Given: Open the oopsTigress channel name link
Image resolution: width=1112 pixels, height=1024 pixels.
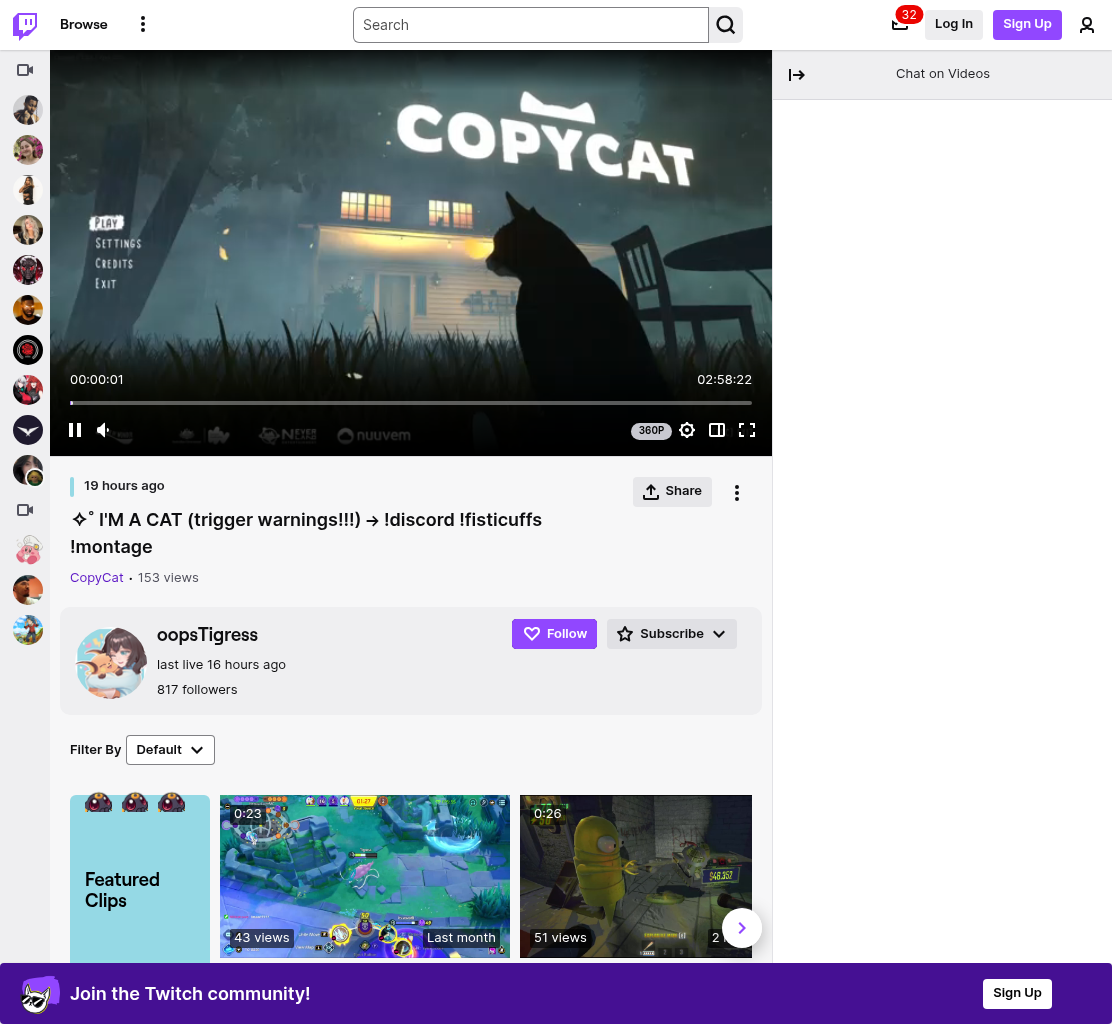Looking at the screenshot, I should (207, 635).
